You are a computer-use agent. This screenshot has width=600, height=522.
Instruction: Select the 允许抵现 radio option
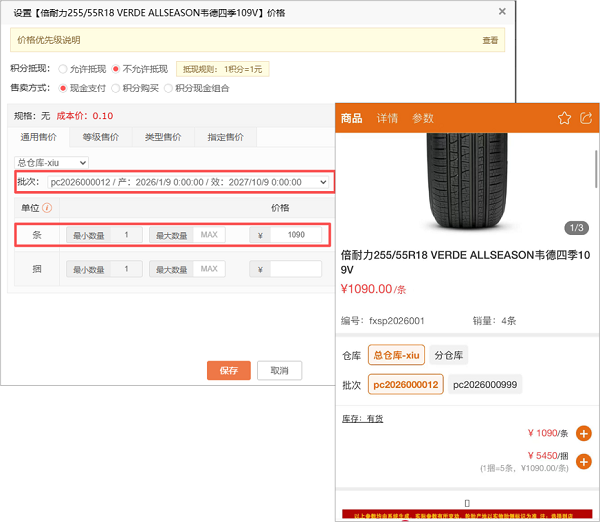63,69
